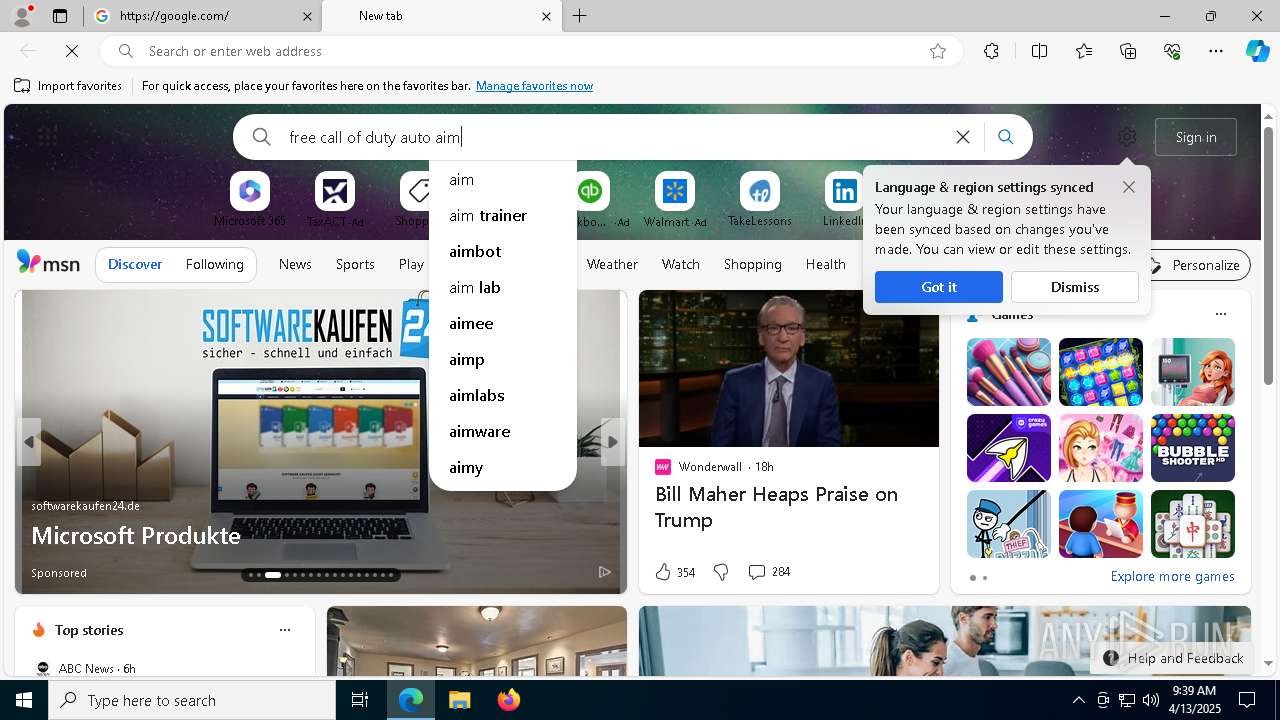
Task: Open Settings and more ellipsis
Action: click(x=1216, y=51)
